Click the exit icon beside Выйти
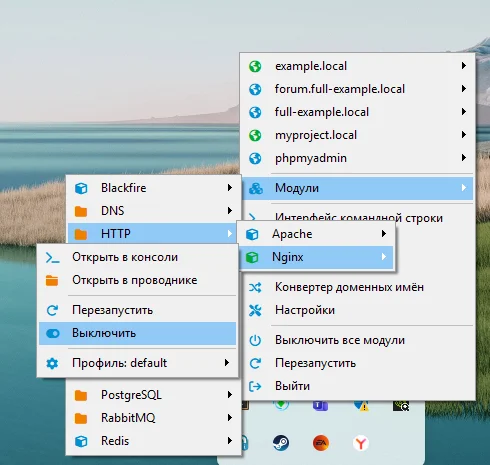This screenshot has height=465, width=490. point(255,386)
